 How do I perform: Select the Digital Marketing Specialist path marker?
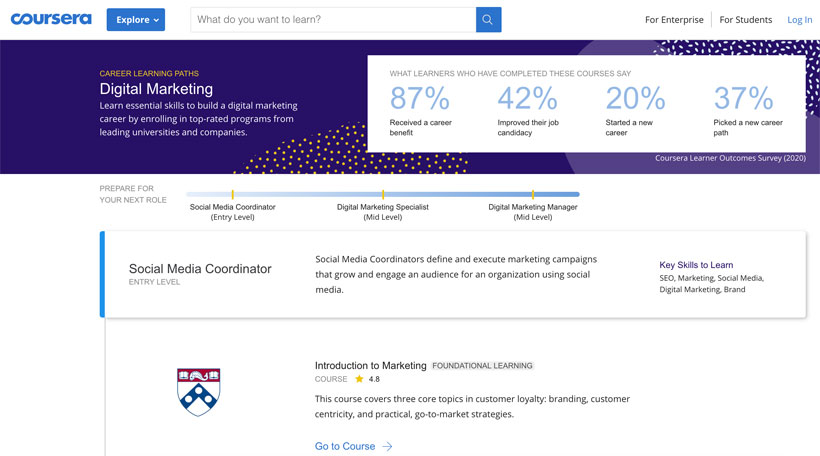point(383,195)
